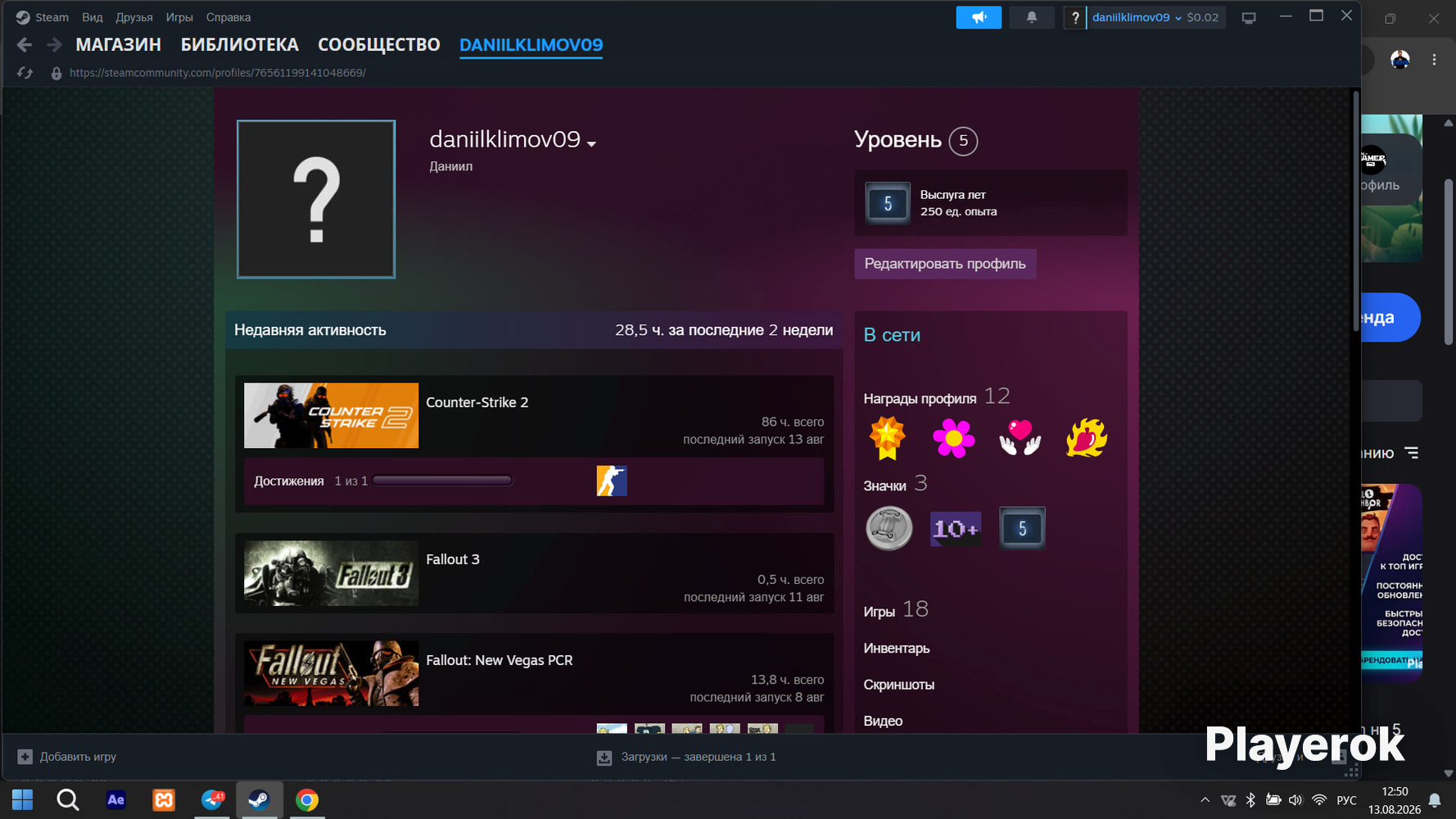1456x819 pixels.
Task: Open the 10+ games badge
Action: 955,528
